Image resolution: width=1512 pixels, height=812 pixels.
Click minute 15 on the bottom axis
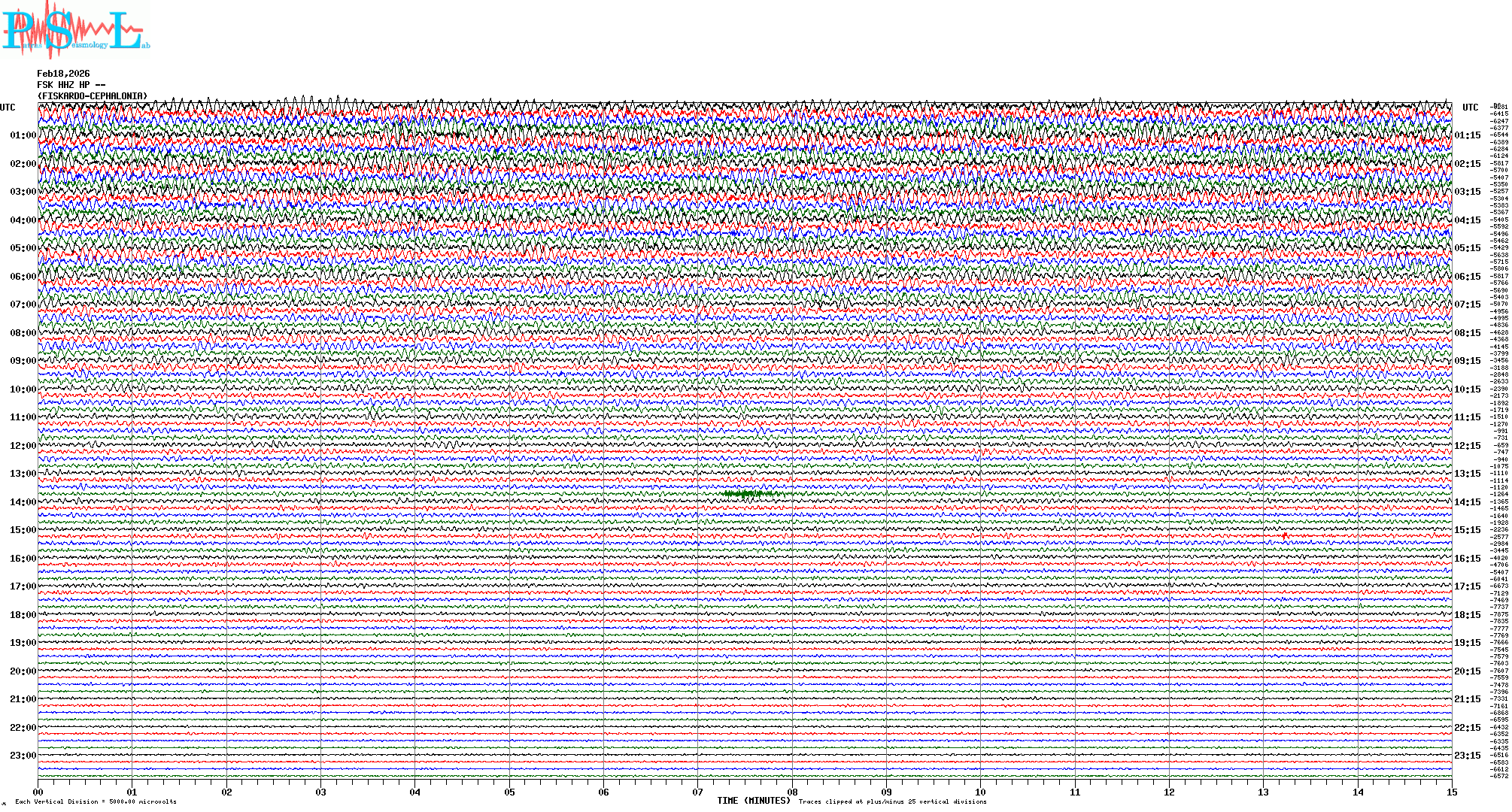[1451, 792]
